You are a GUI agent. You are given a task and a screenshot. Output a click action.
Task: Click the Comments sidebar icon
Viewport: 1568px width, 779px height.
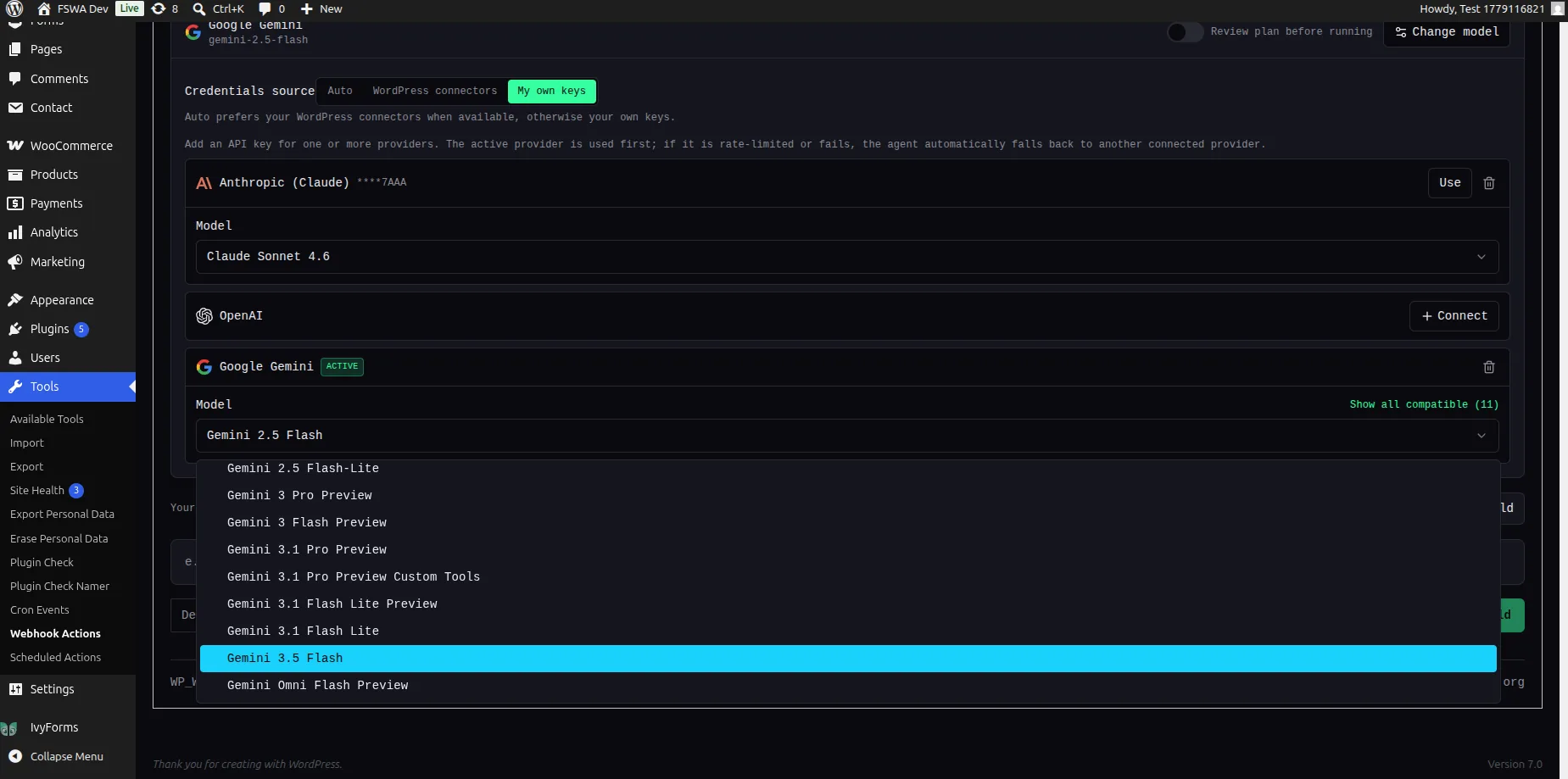tap(15, 78)
